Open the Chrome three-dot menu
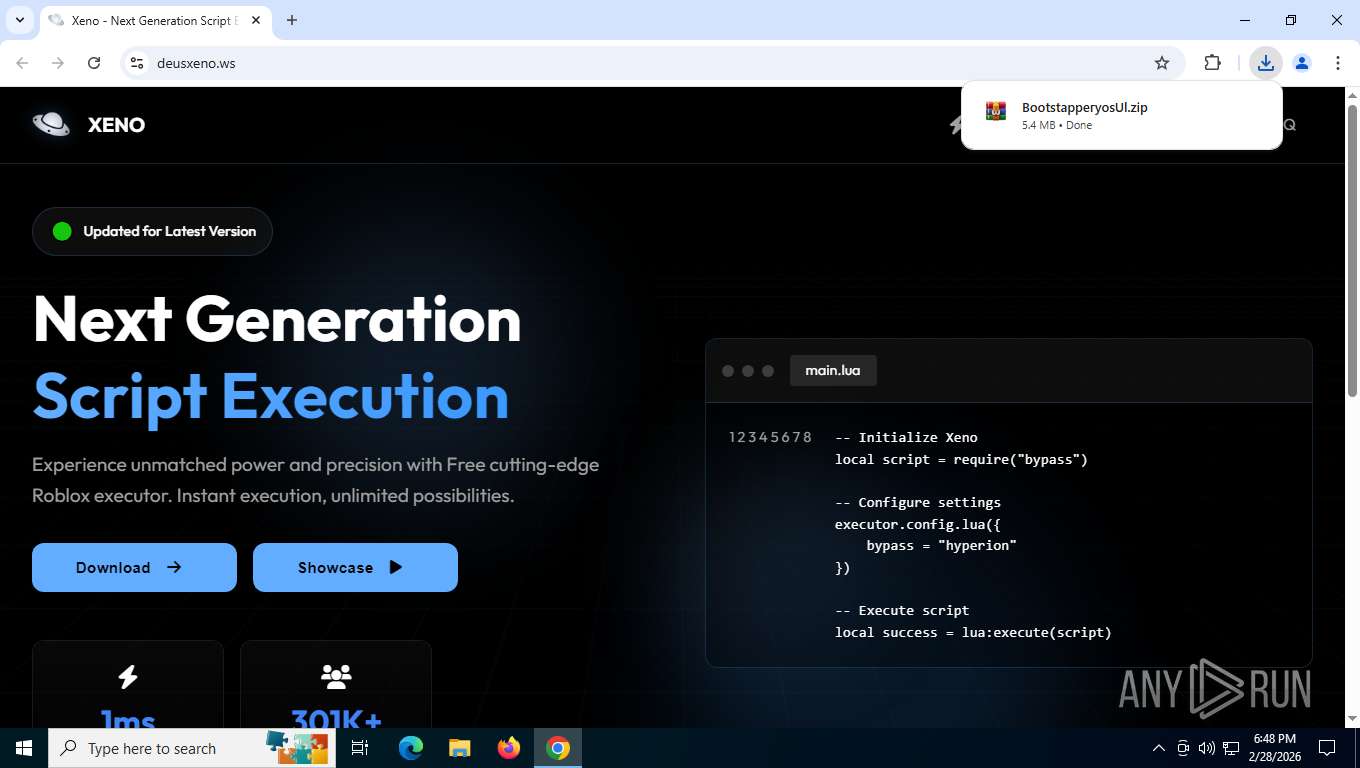This screenshot has width=1360, height=768. pos(1338,63)
